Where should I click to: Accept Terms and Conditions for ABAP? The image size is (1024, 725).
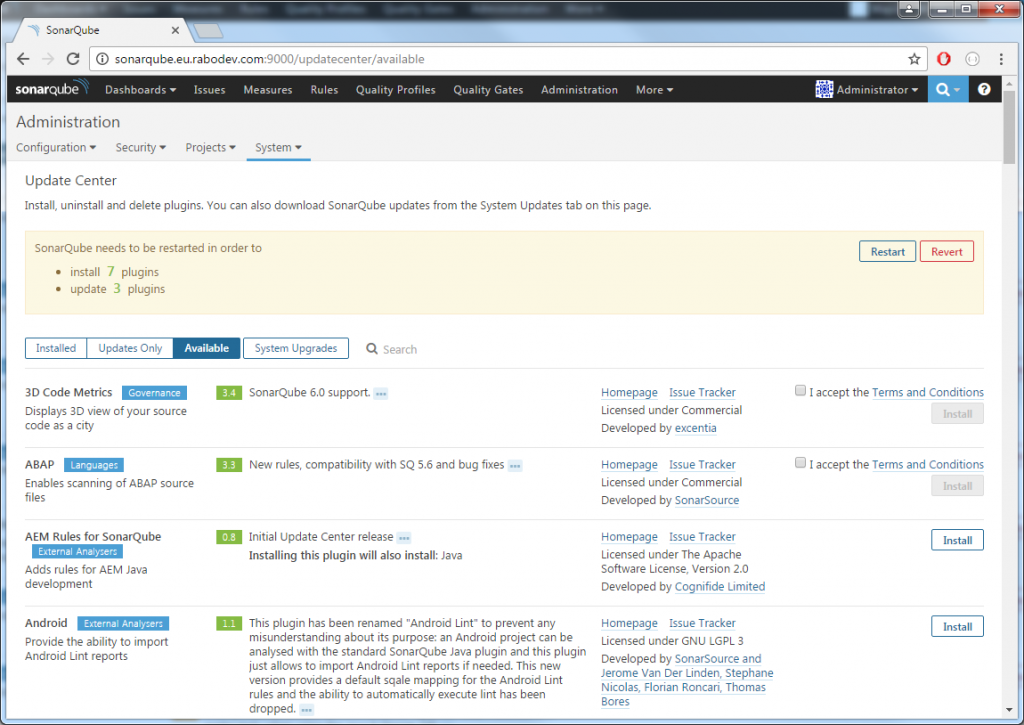(800, 462)
